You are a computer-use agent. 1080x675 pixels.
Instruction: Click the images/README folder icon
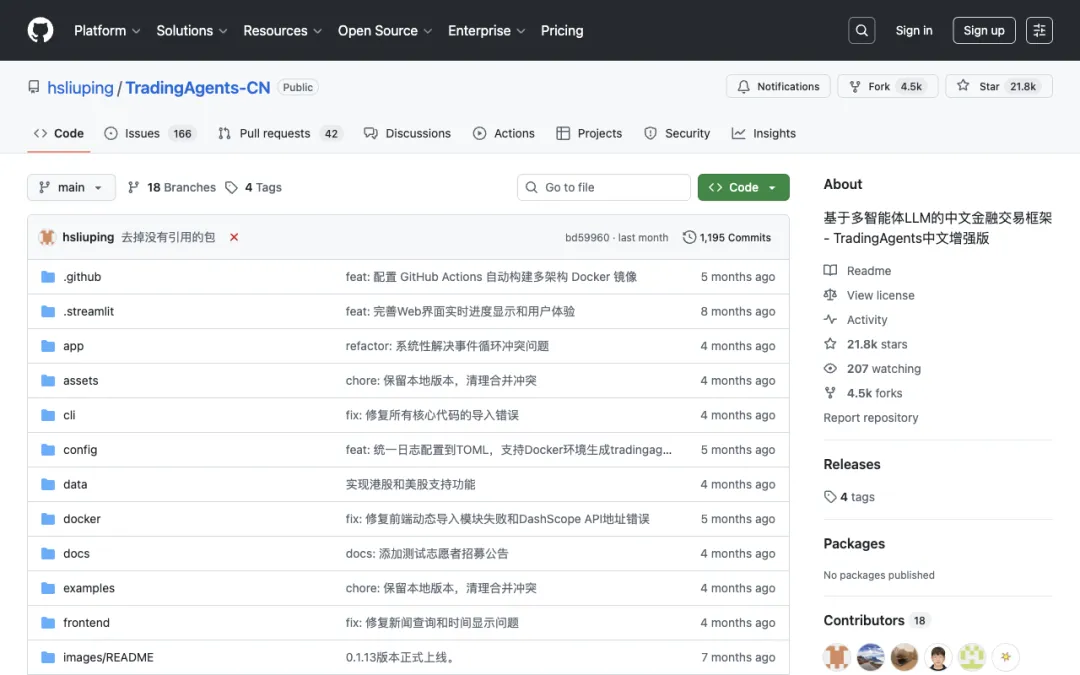click(48, 657)
